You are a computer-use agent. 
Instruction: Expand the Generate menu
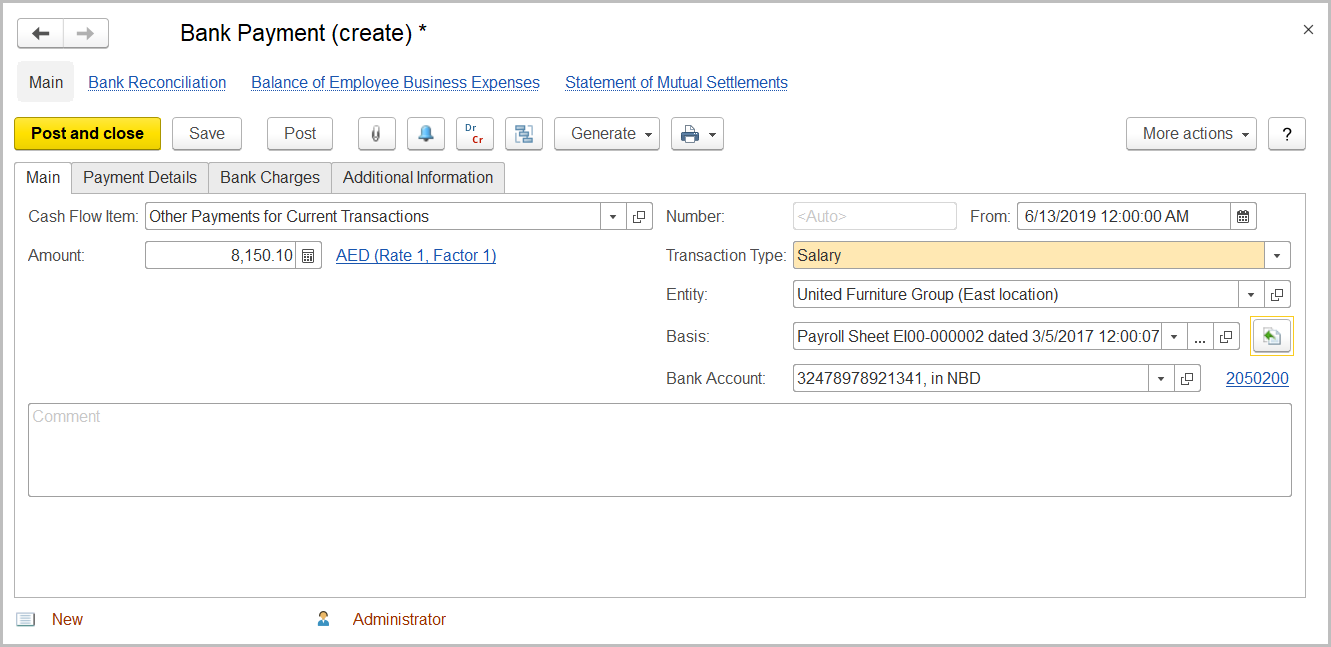pos(607,133)
